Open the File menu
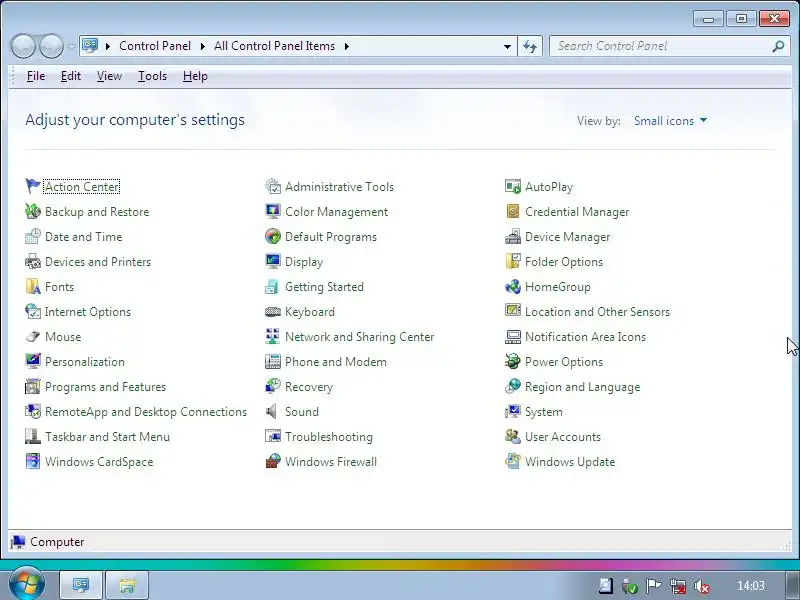The image size is (800, 600). 36,76
